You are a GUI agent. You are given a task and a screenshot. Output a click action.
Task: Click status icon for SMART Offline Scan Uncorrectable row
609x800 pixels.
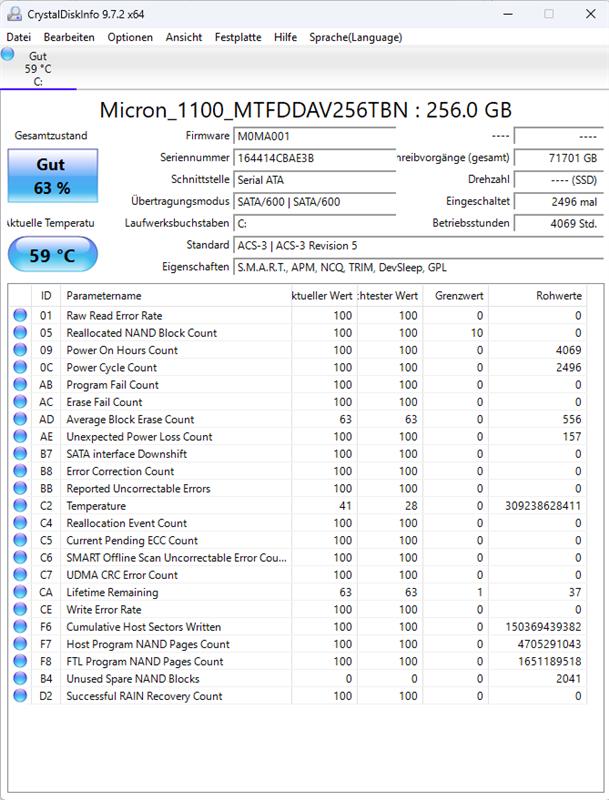pos(20,558)
